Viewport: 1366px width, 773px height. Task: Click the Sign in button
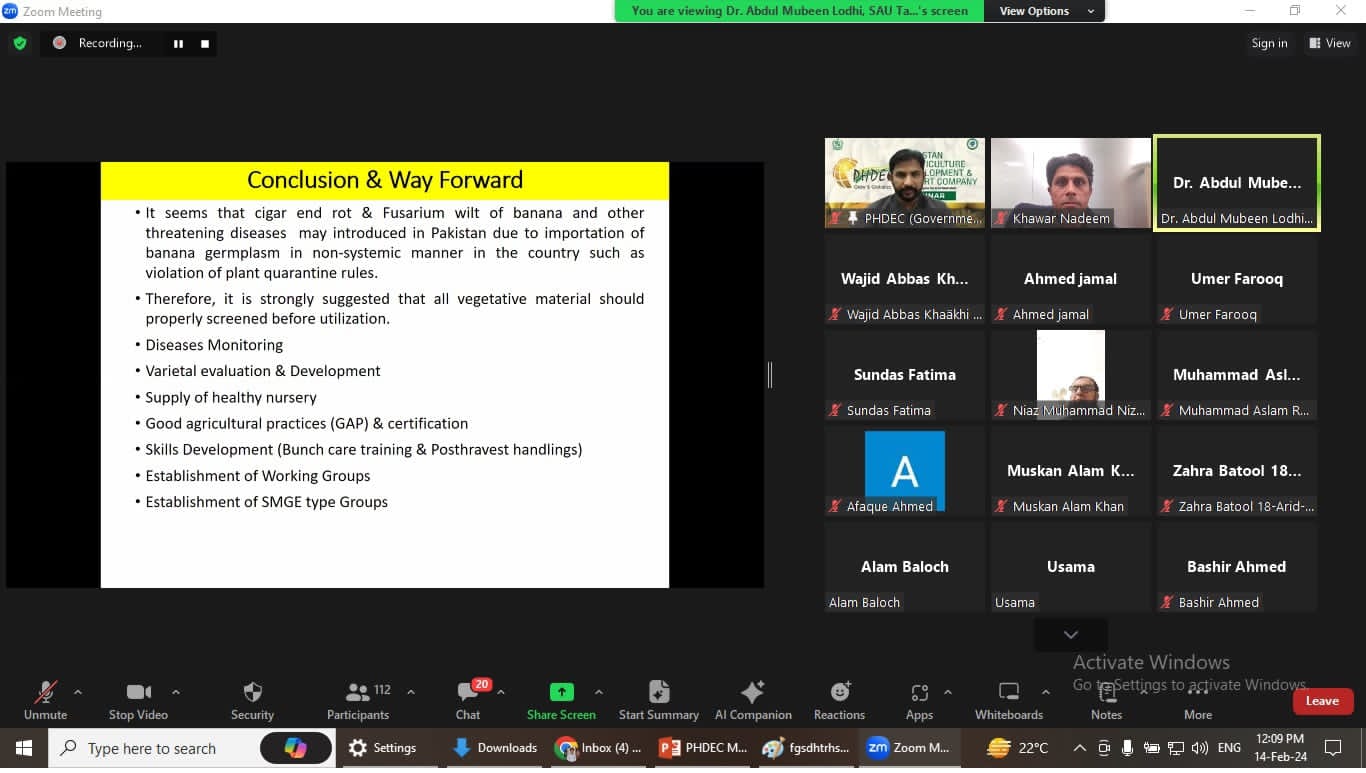pos(1269,43)
